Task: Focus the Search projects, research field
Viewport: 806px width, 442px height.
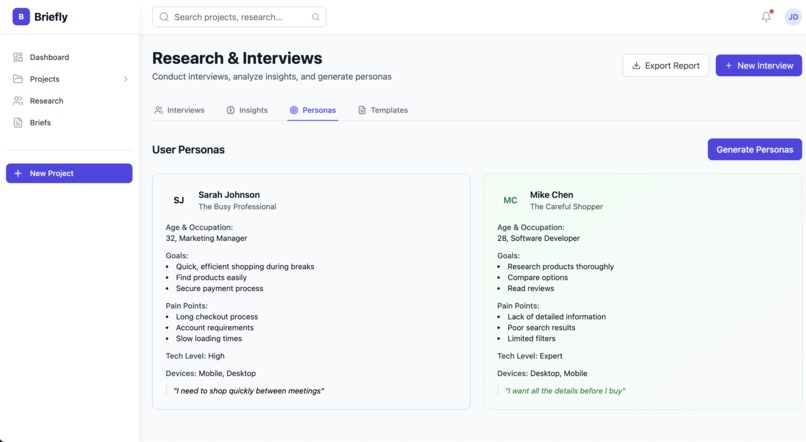Action: [x=239, y=17]
